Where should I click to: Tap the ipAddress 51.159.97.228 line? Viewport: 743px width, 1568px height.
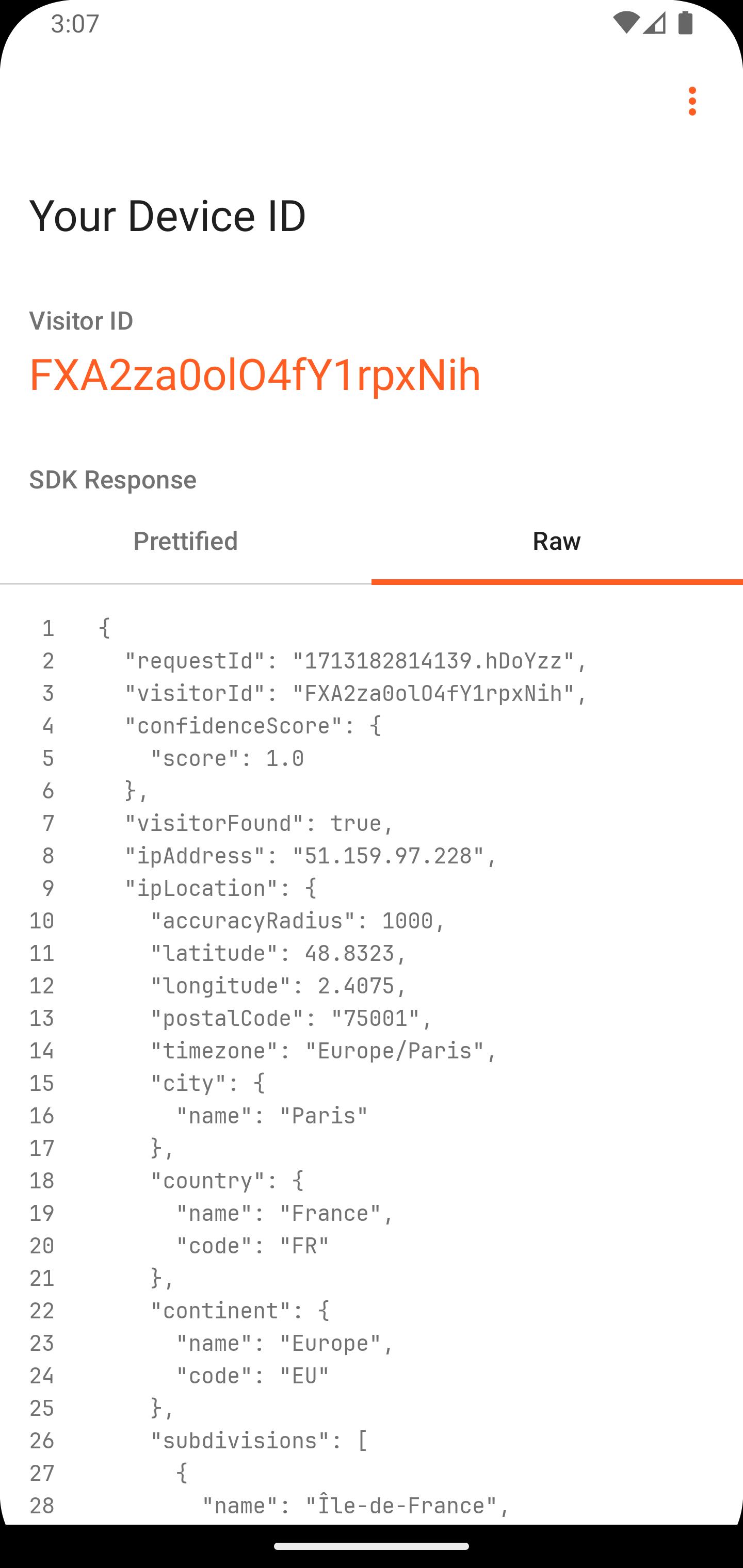point(311,856)
